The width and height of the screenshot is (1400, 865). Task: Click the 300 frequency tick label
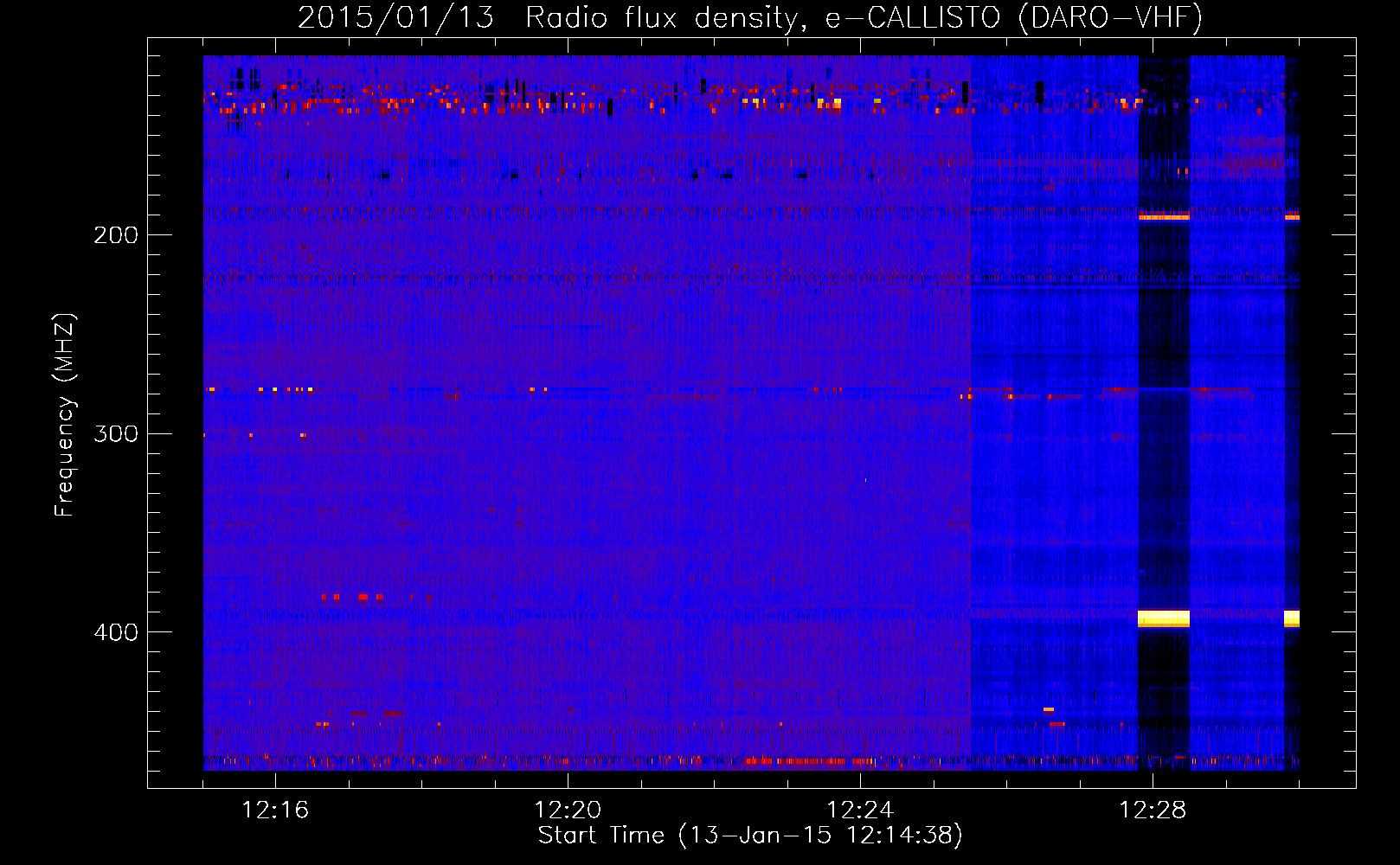(x=116, y=433)
